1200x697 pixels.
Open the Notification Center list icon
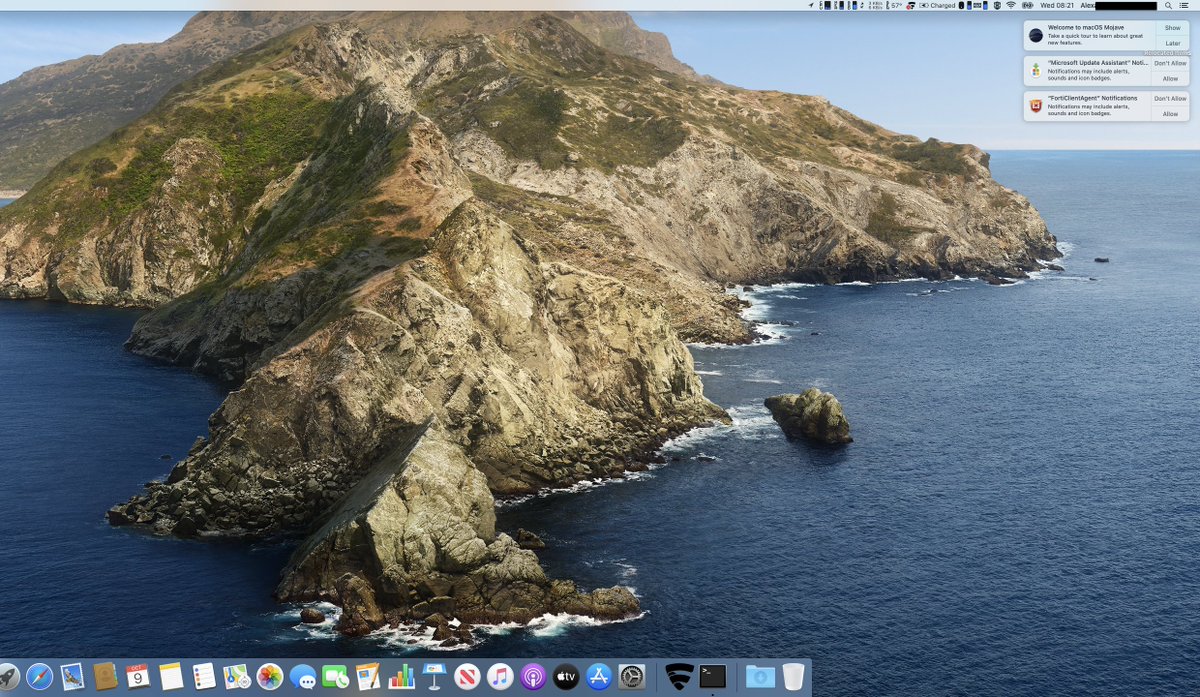pos(1184,5)
